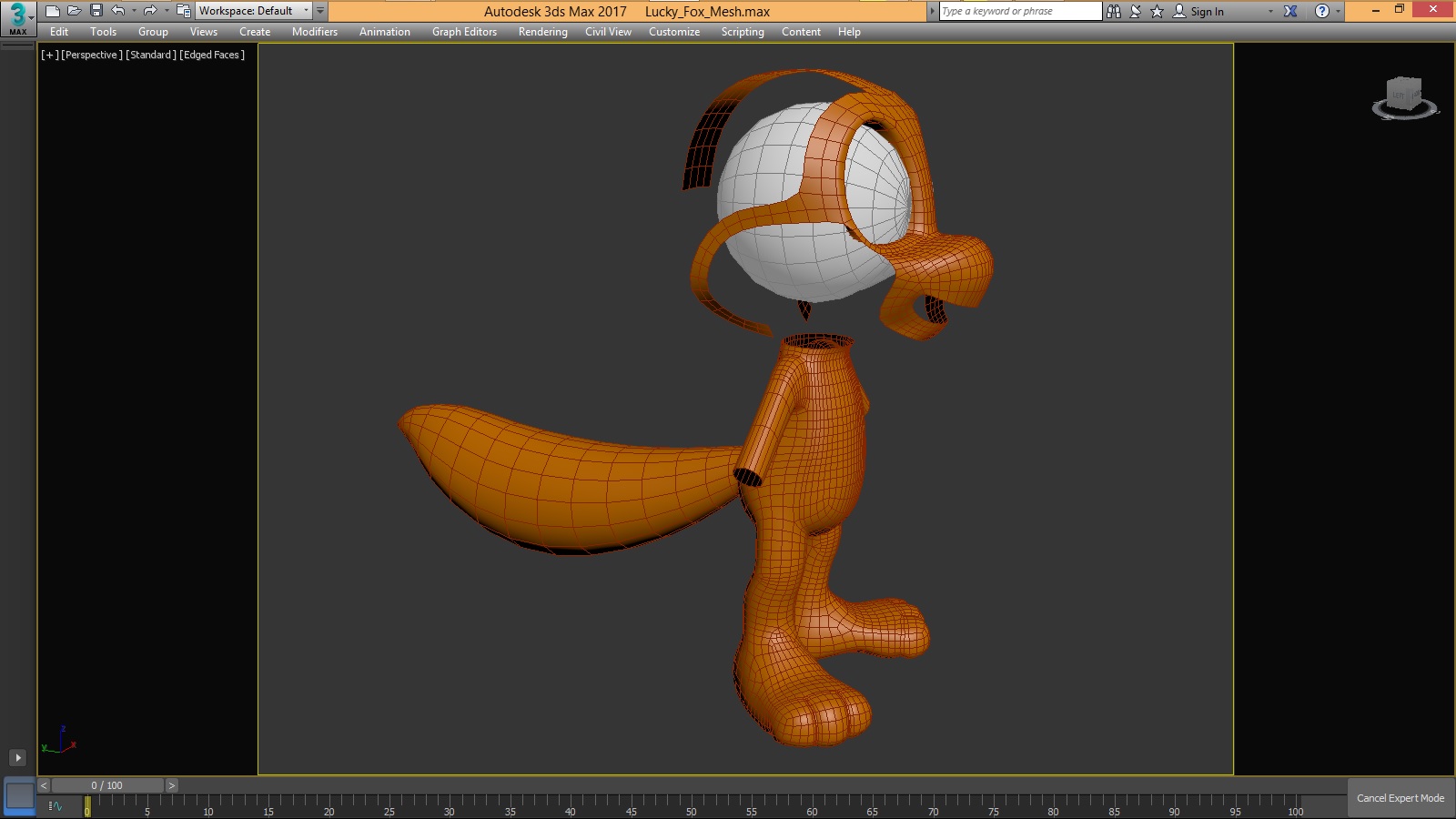Save the scene with the floppy disk icon

click(x=96, y=11)
